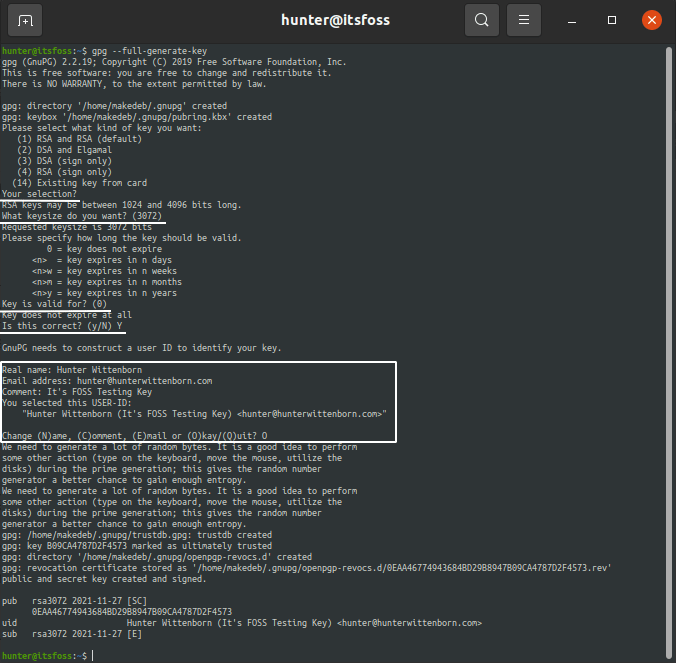Click the 'Email address' line
Image resolution: width=676 pixels, height=663 pixels.
[x=107, y=381]
